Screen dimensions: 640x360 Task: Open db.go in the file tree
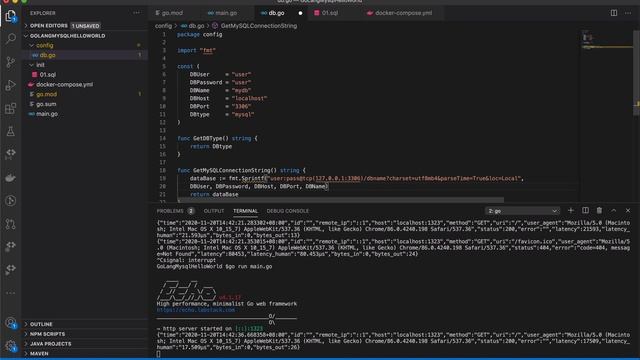85,55
